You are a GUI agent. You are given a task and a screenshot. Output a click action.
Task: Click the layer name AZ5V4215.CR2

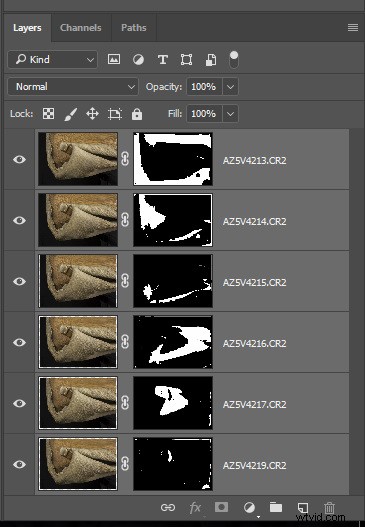(254, 283)
